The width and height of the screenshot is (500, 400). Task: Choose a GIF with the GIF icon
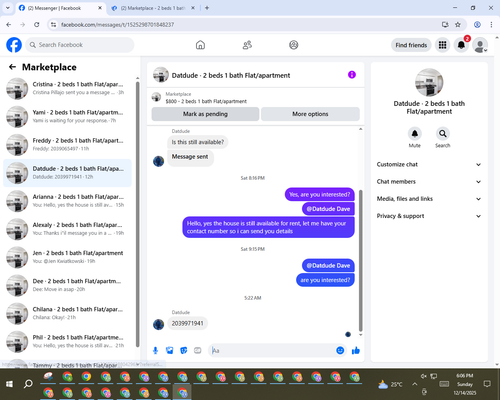tap(198, 350)
